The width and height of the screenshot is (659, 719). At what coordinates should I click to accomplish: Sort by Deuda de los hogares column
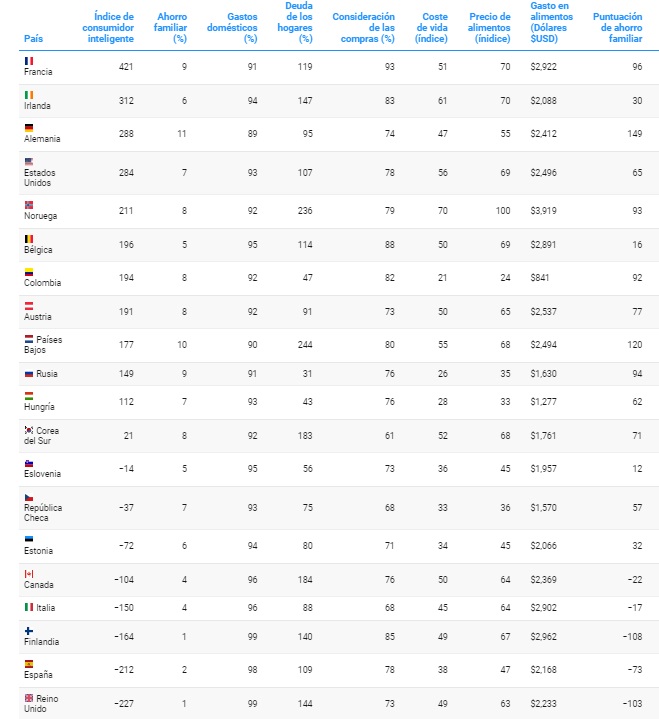(295, 22)
